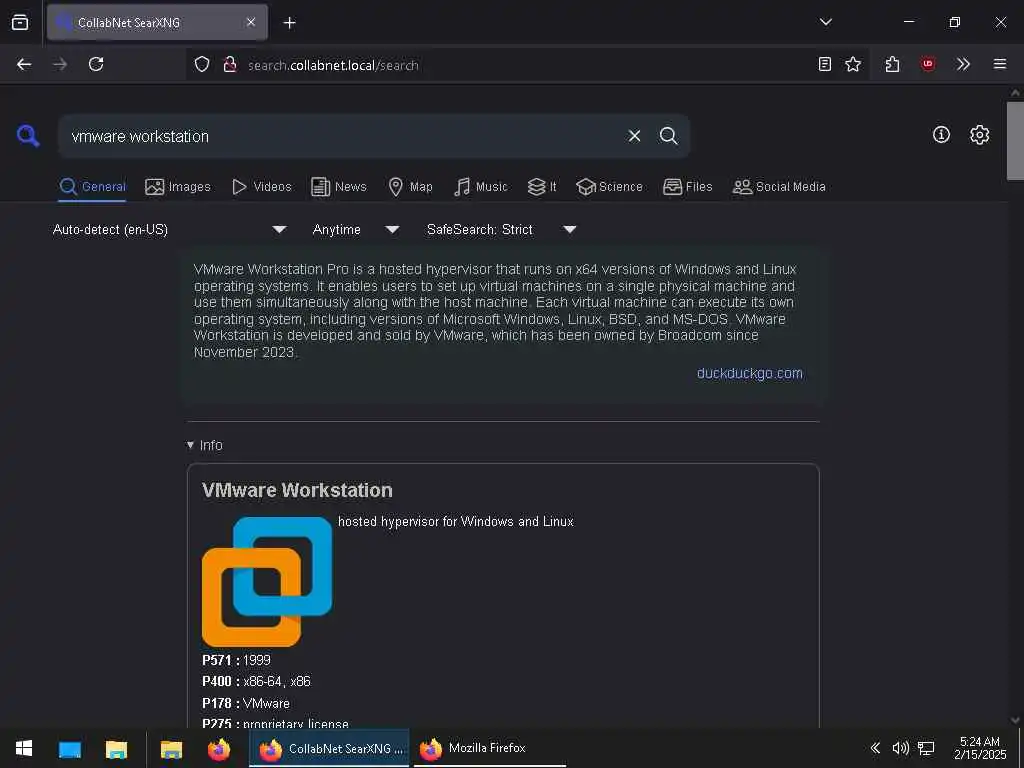Click the P400 : x86-64, x86 row
Screen dimensions: 1024x768
[256, 681]
